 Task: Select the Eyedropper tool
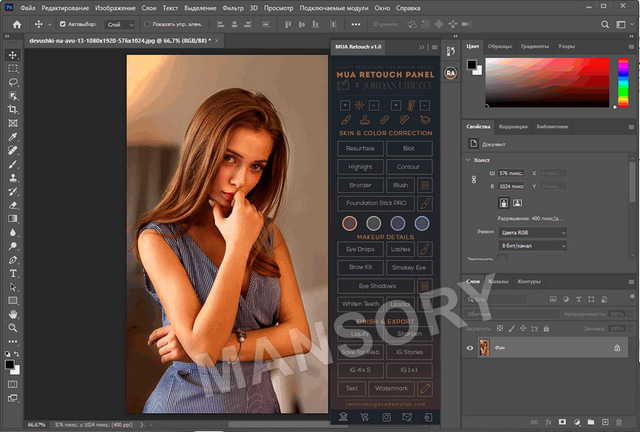[13, 136]
